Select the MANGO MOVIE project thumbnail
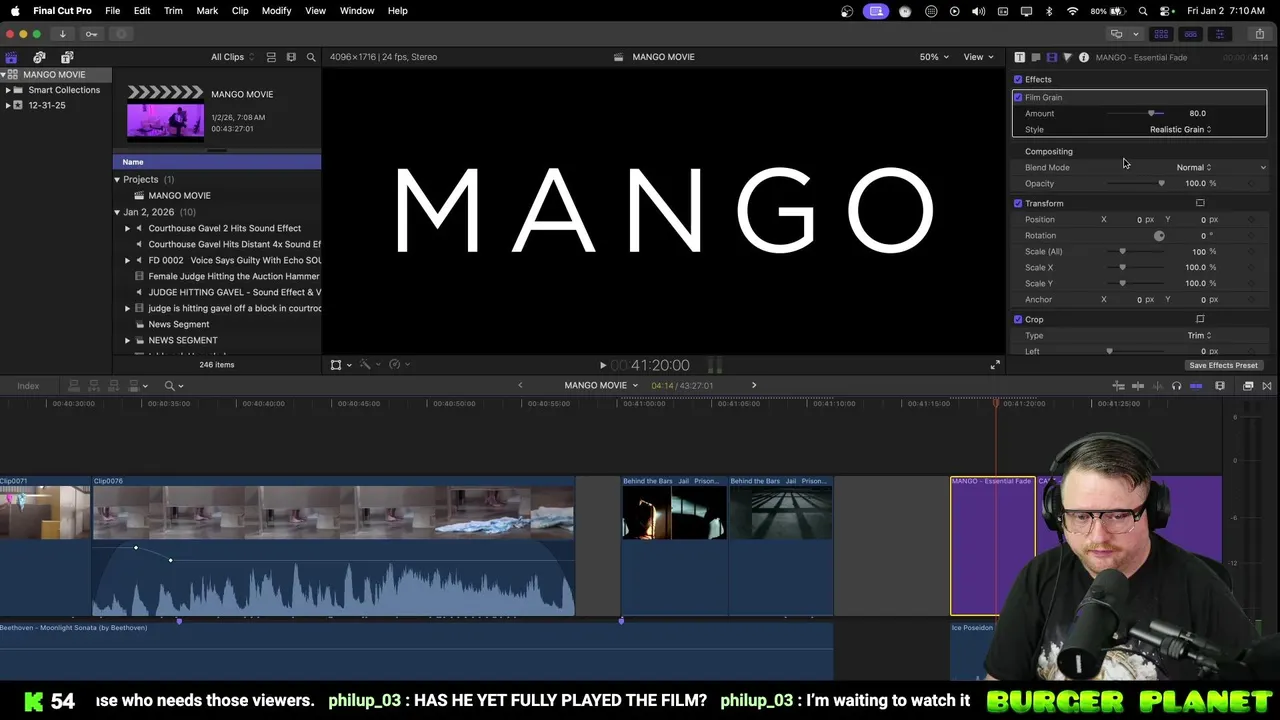 coord(165,112)
